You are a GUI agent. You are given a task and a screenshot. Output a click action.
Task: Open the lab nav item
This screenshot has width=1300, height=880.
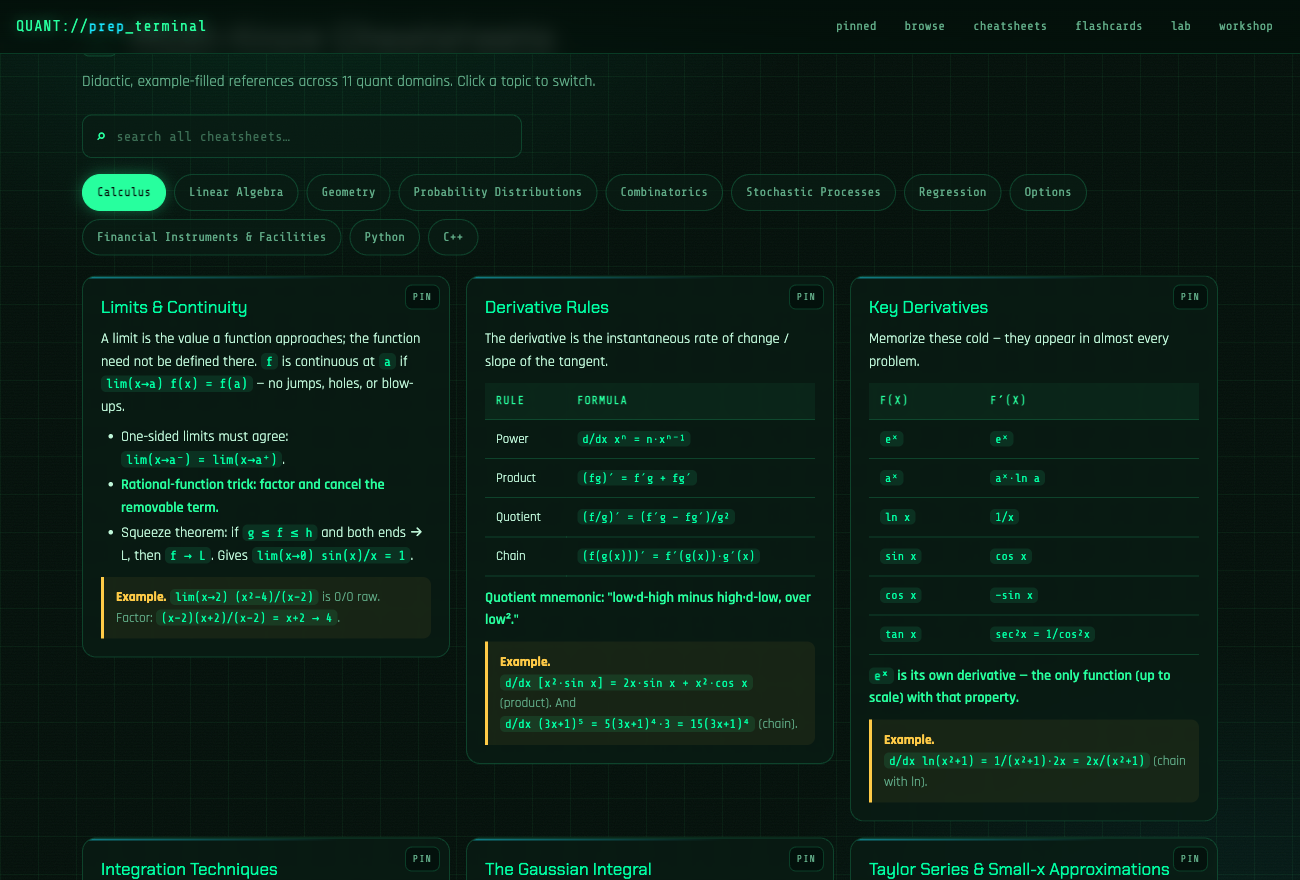[1181, 26]
